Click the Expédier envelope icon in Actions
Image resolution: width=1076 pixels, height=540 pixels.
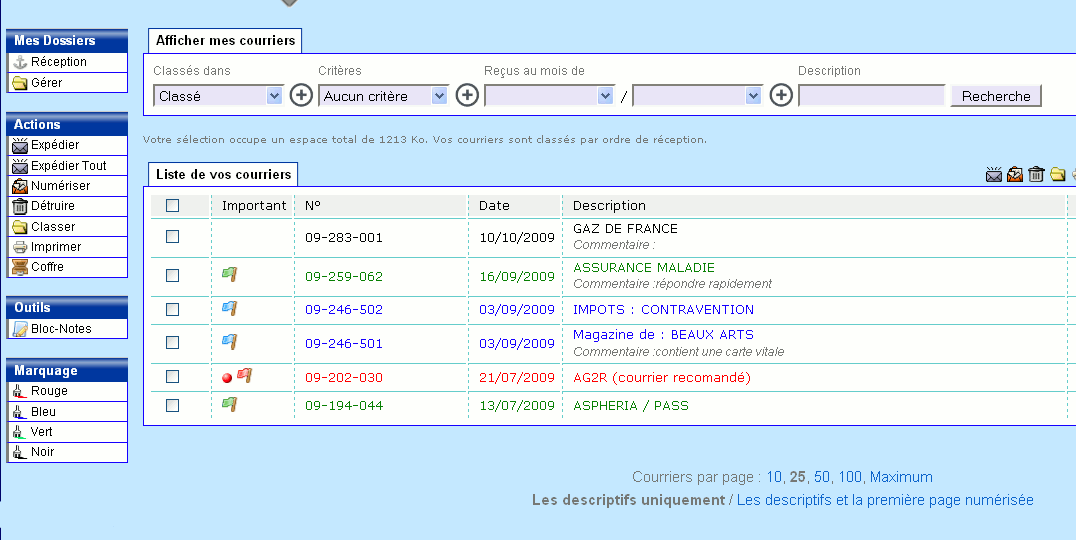[19, 145]
